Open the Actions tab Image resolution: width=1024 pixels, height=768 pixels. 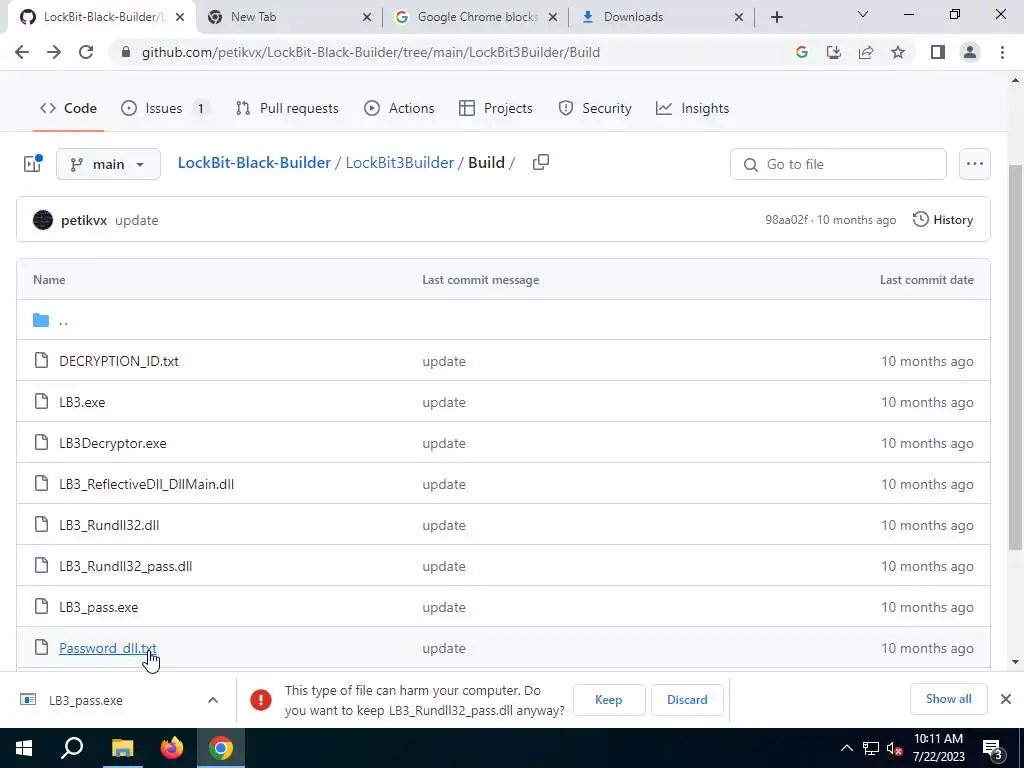point(399,108)
